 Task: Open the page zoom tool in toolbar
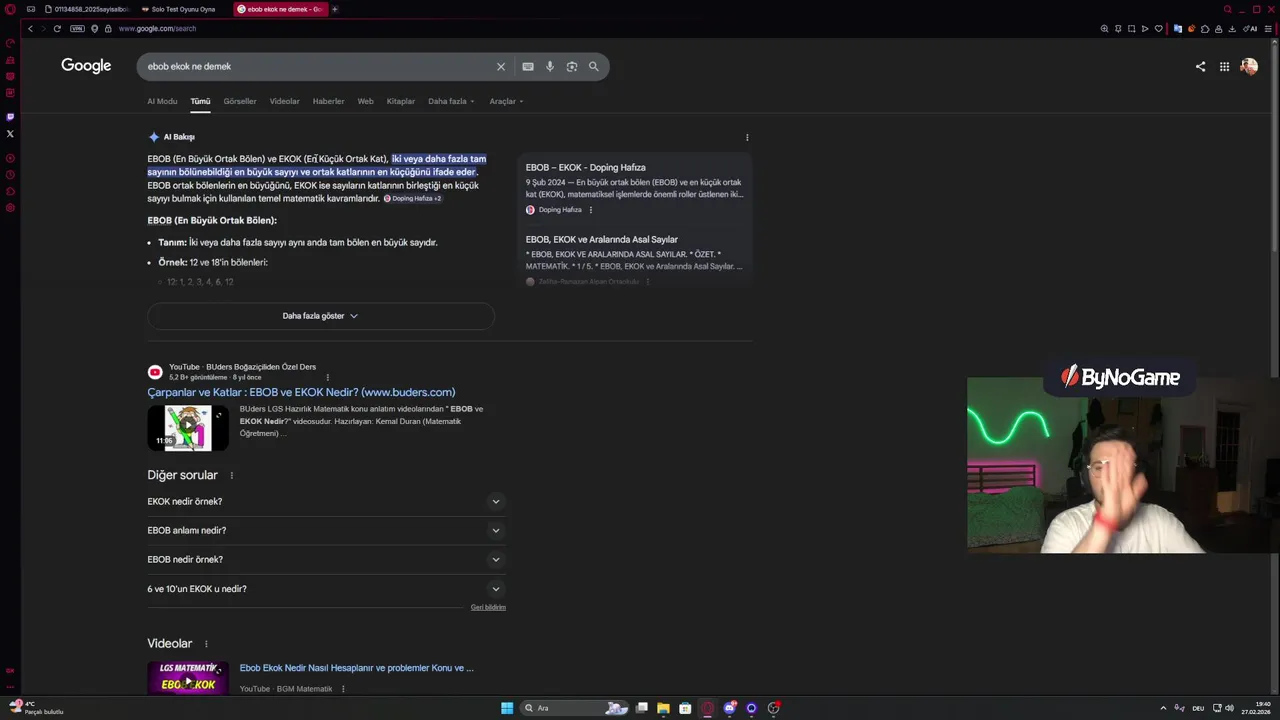tap(1104, 29)
